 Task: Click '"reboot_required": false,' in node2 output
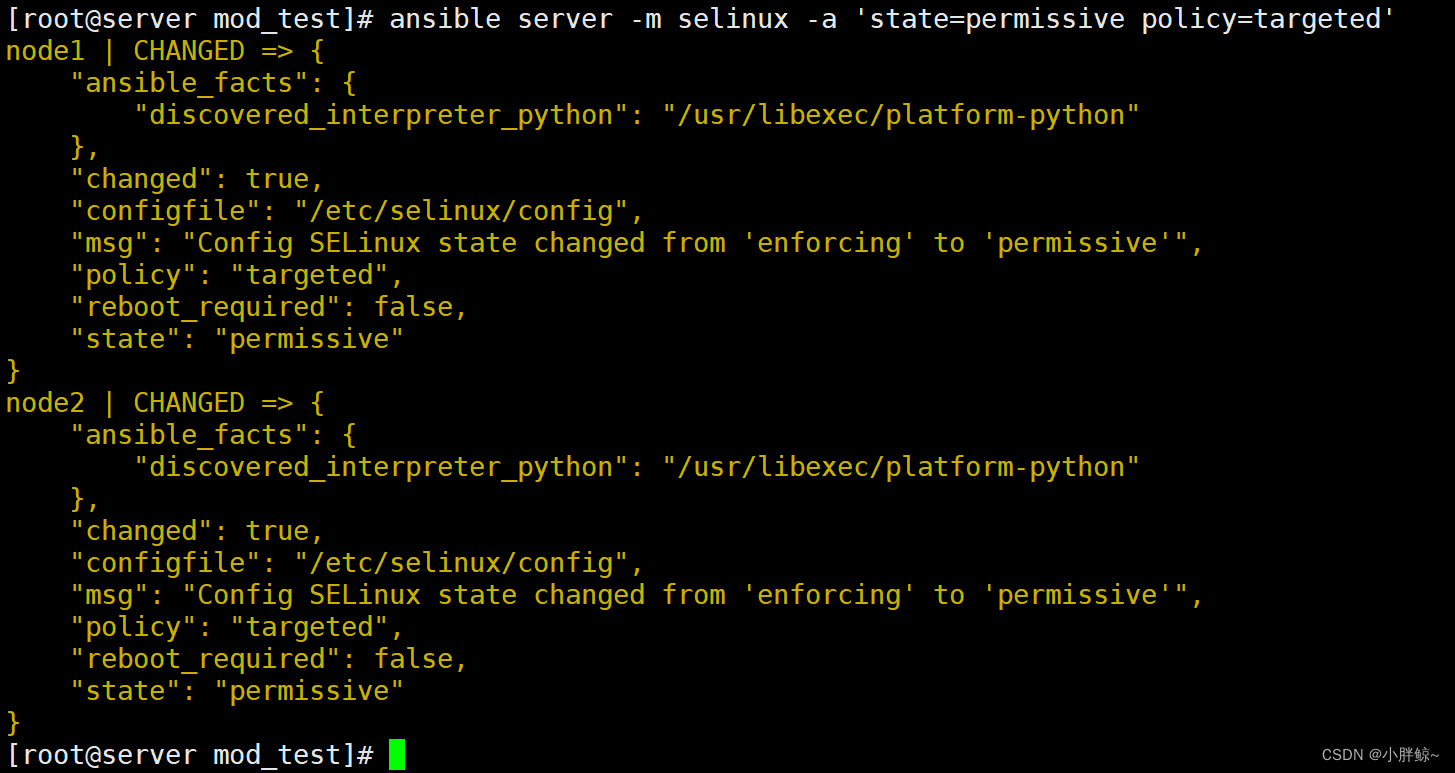click(269, 659)
